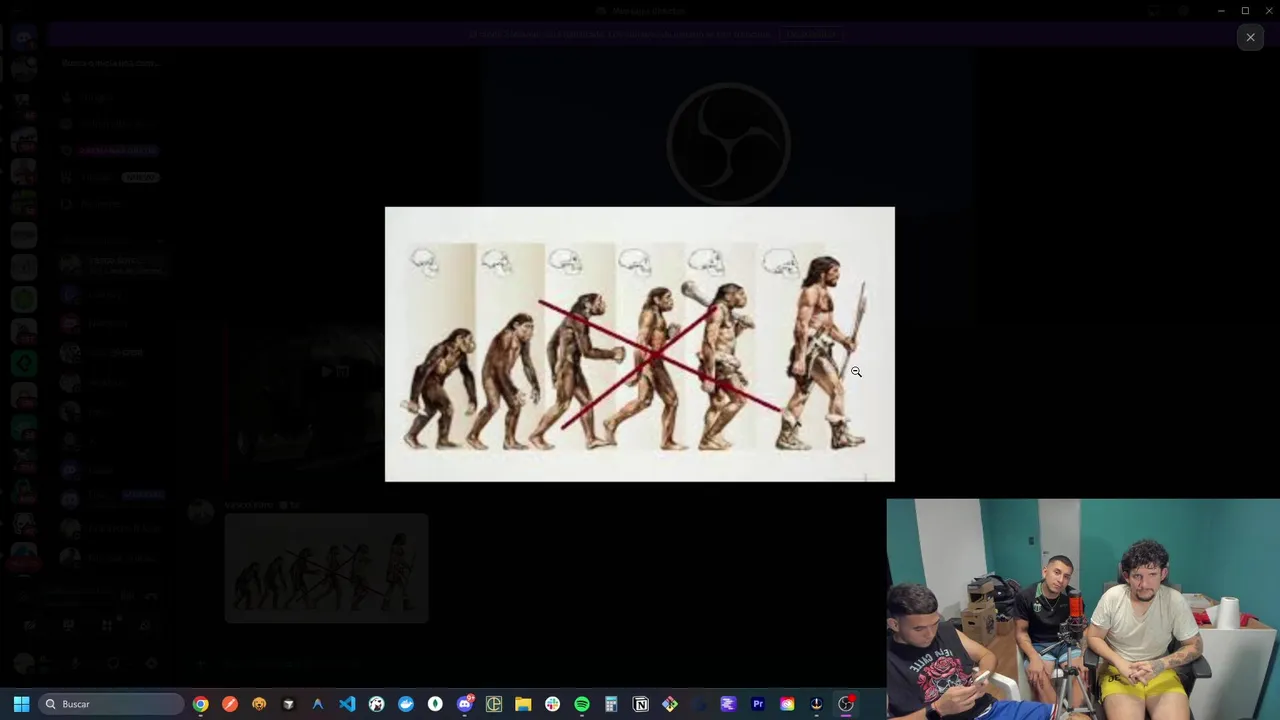The image size is (1280, 720).
Task: Open Docker Desktop from the taskbar
Action: click(406, 704)
